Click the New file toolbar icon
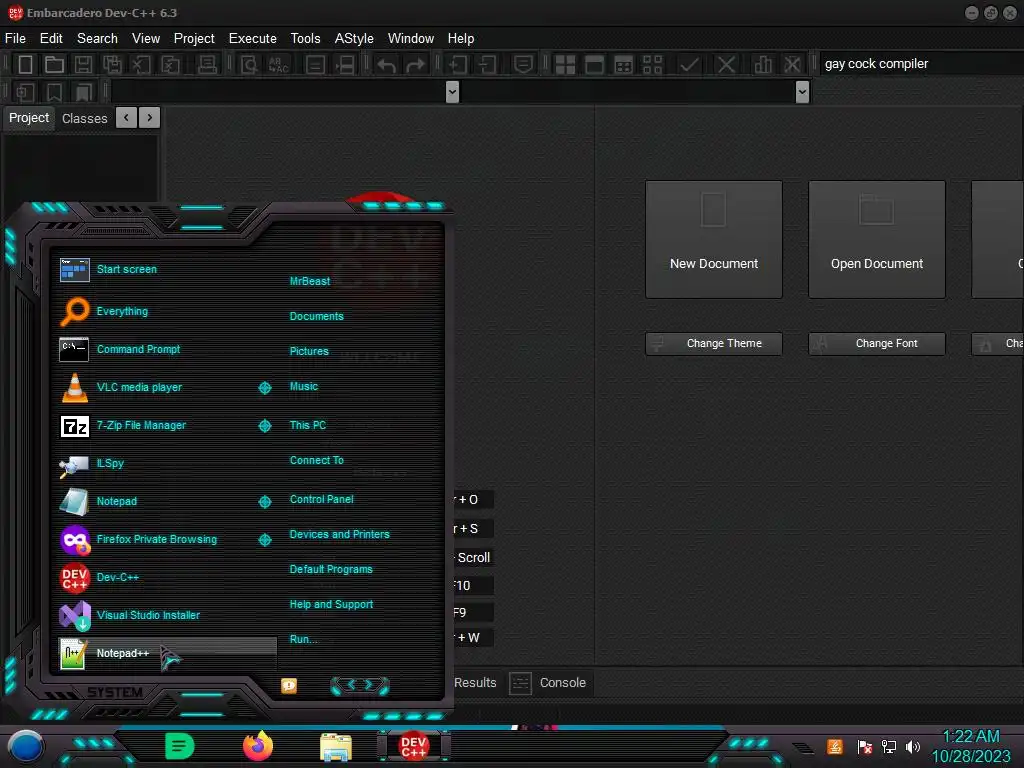The width and height of the screenshot is (1024, 768). pyautogui.click(x=25, y=64)
